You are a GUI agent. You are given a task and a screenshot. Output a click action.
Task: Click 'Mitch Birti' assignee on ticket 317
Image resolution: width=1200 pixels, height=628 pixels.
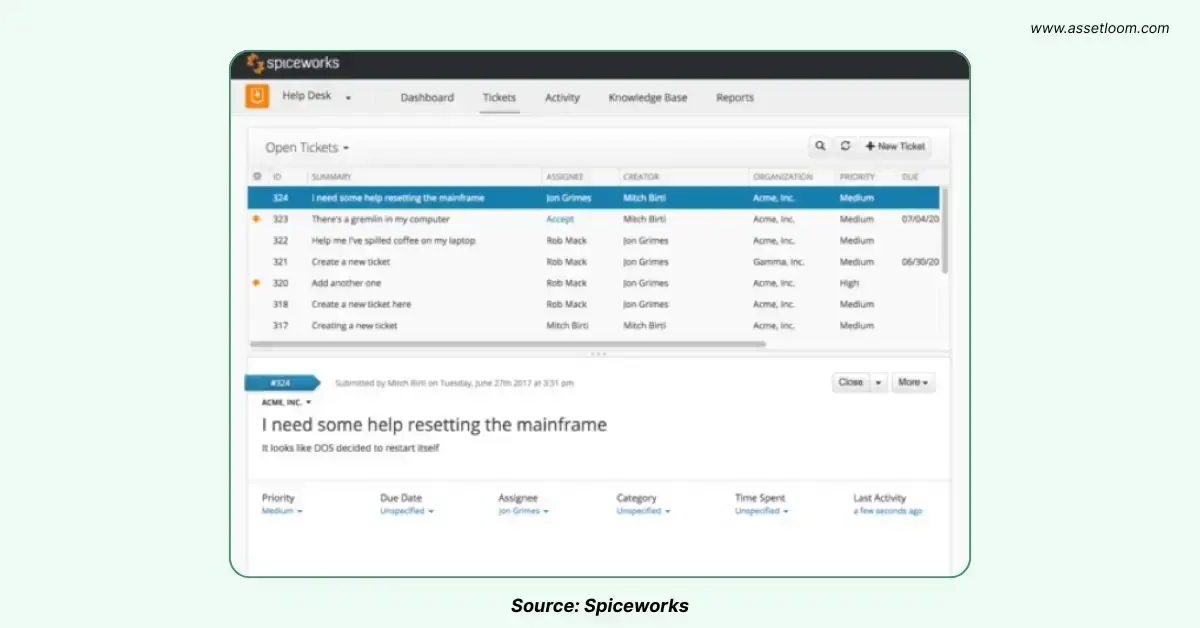(x=566, y=326)
